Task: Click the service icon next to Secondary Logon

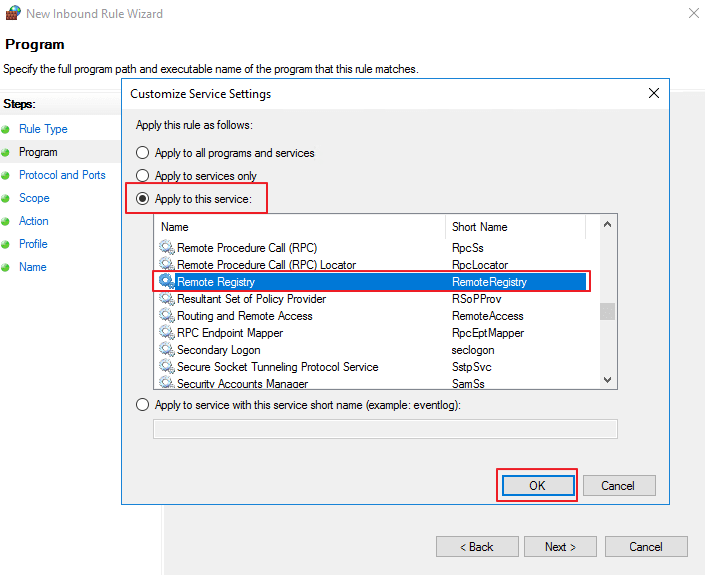Action: 167,350
